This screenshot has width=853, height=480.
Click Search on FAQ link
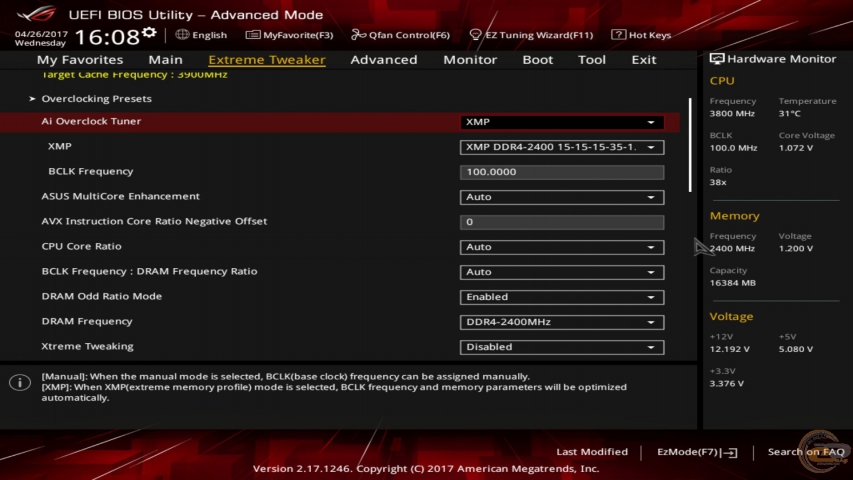(806, 452)
